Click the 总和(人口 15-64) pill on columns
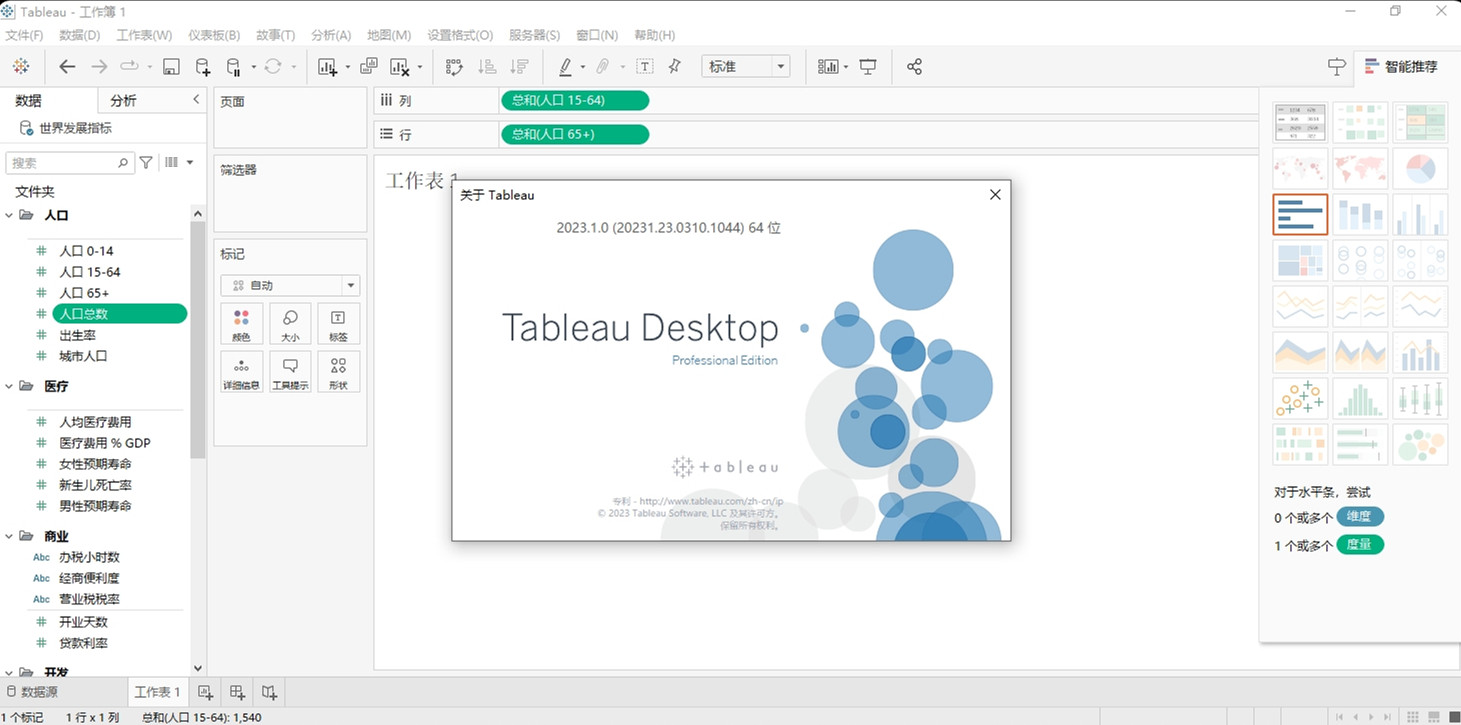Screen dimensions: 1461x725 (575, 100)
